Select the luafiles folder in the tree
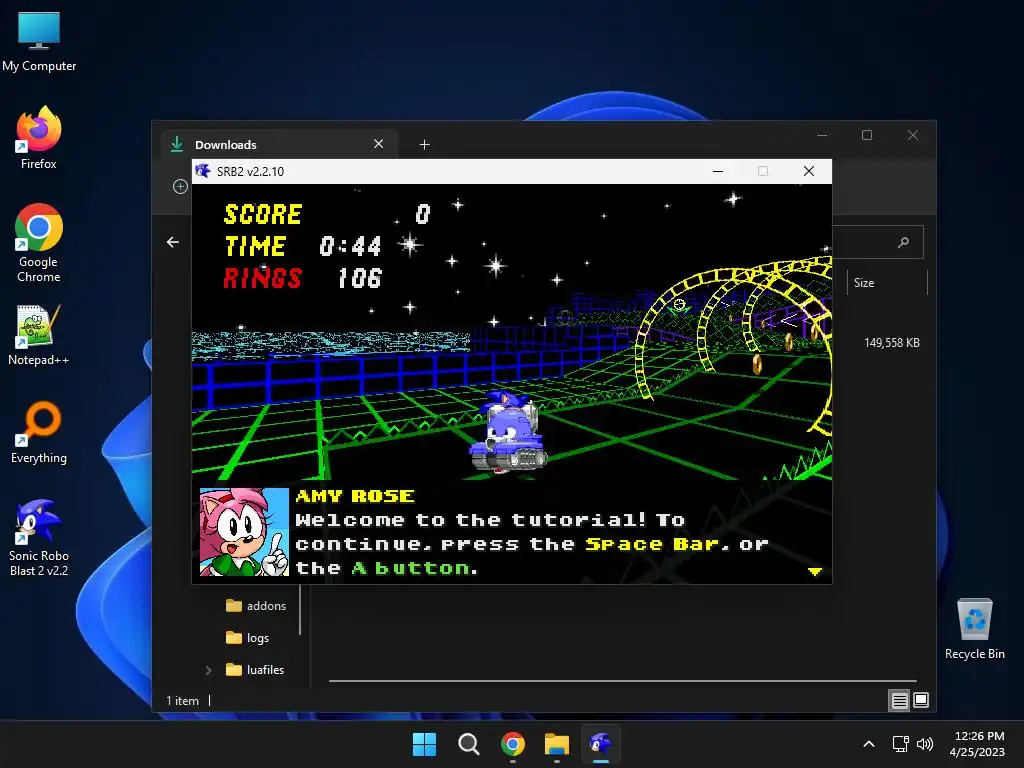This screenshot has width=1024, height=768. (x=255, y=670)
